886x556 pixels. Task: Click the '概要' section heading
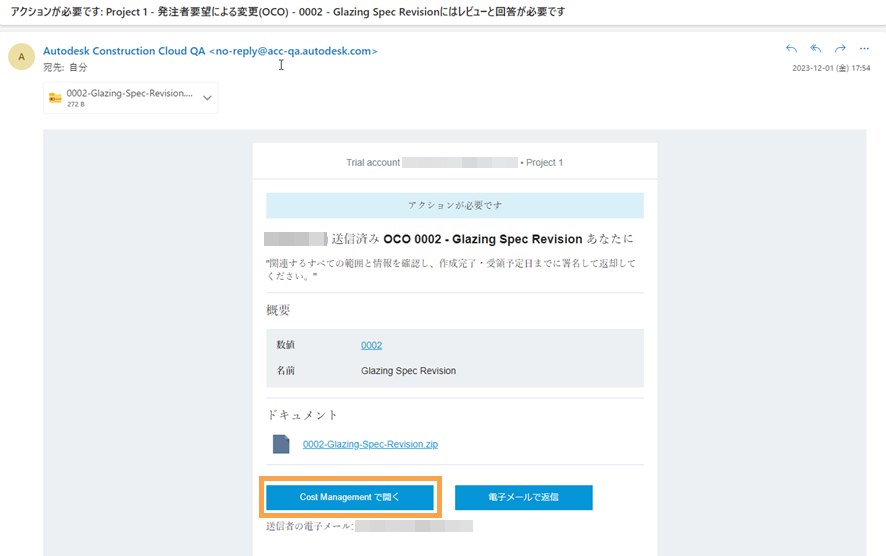278,310
